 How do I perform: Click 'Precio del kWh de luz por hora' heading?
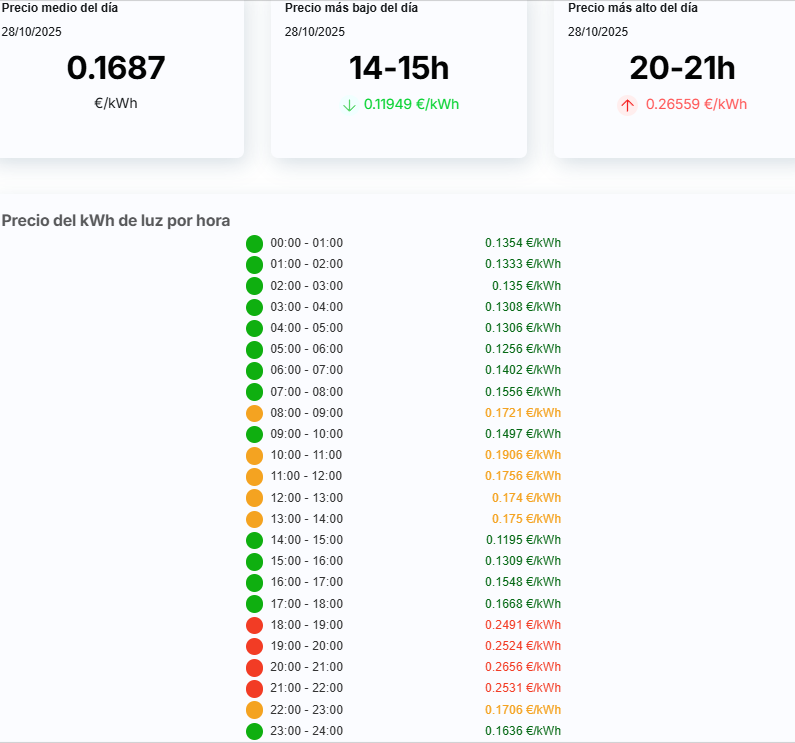116,220
